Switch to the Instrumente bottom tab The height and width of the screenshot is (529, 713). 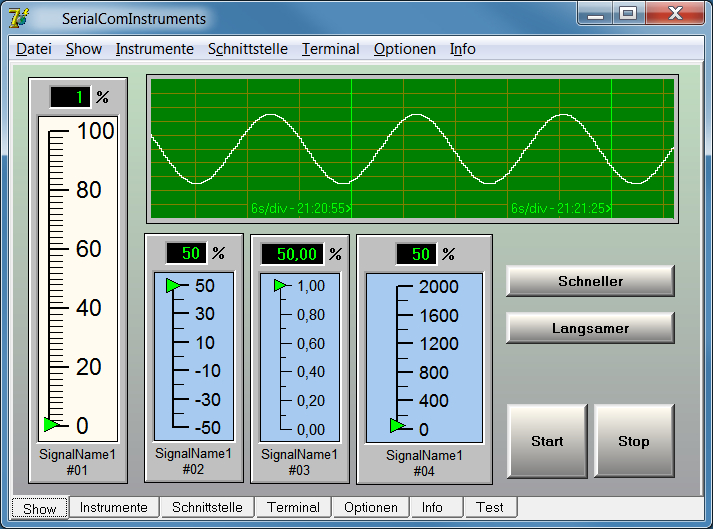tap(114, 507)
